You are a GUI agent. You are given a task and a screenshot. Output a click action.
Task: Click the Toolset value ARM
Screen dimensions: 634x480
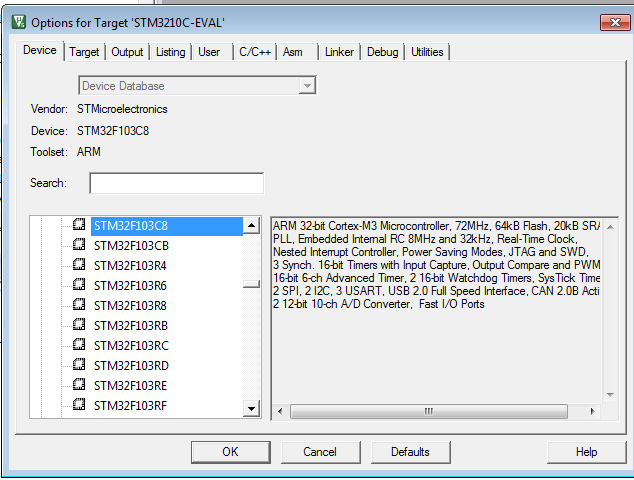point(89,152)
